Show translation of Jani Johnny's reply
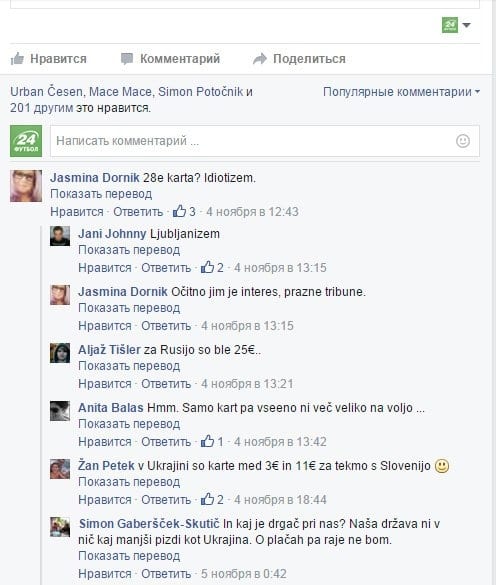 [x=129, y=250]
